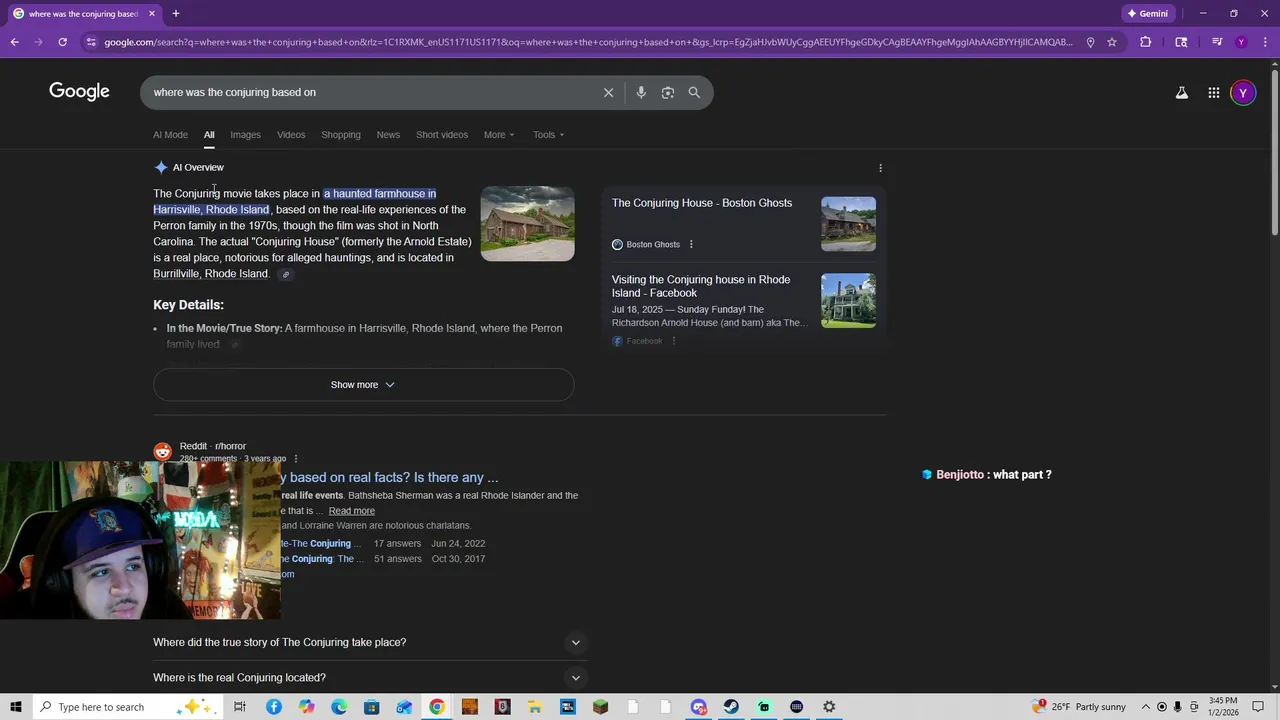Switch to Short videos tab
The image size is (1280, 720).
point(442,135)
